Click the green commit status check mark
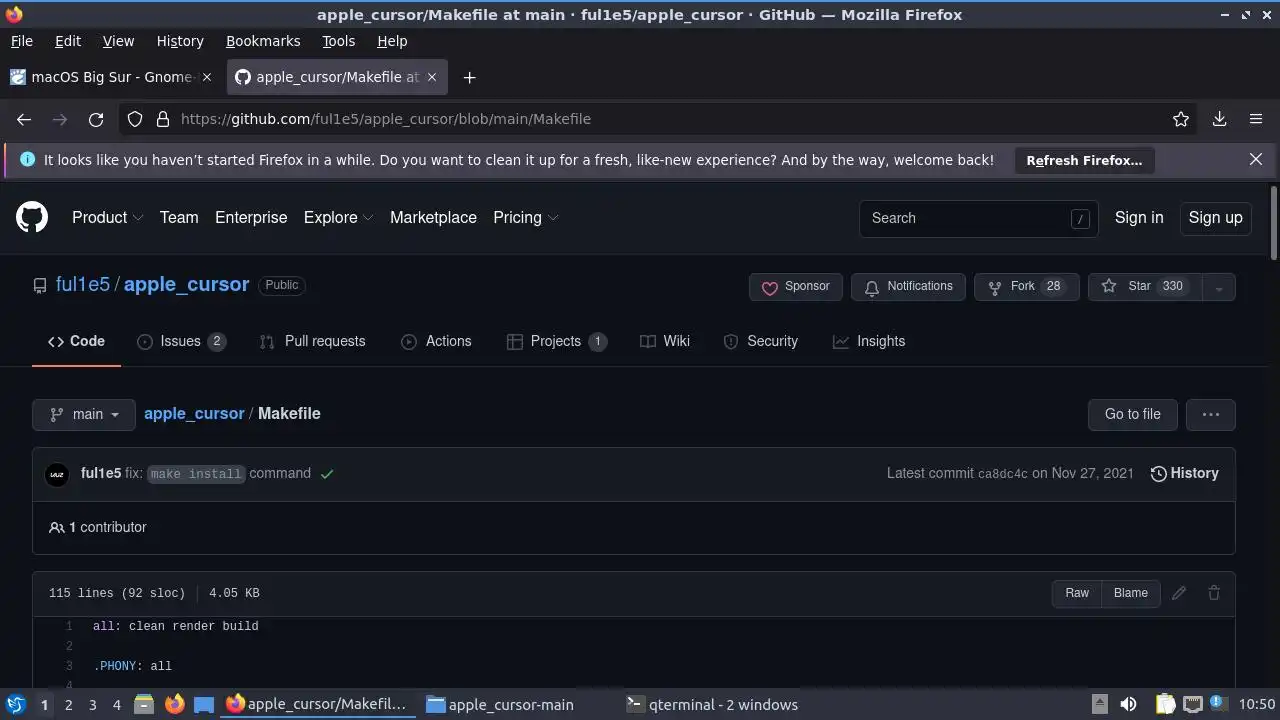Viewport: 1280px width, 720px height. [x=326, y=474]
